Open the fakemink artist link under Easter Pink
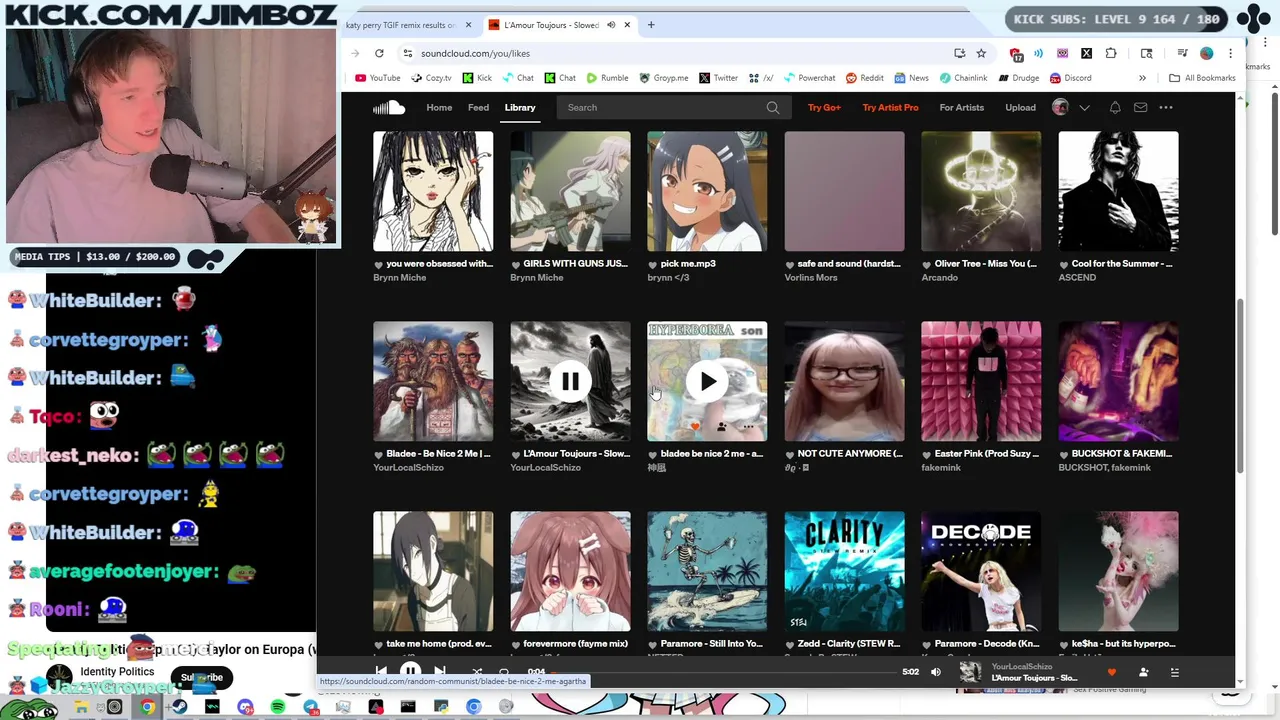The width and height of the screenshot is (1280, 720). (941, 468)
